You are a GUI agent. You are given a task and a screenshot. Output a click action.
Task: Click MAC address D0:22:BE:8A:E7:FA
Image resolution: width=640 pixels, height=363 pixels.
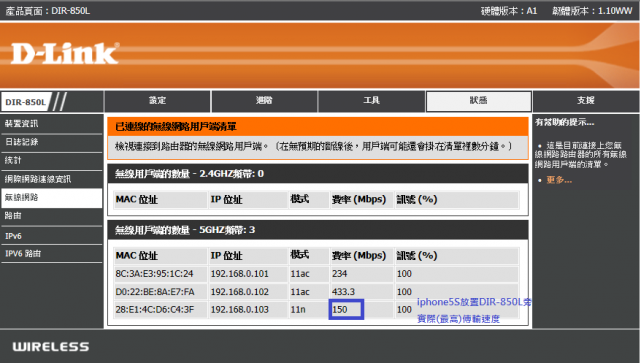[155, 292]
